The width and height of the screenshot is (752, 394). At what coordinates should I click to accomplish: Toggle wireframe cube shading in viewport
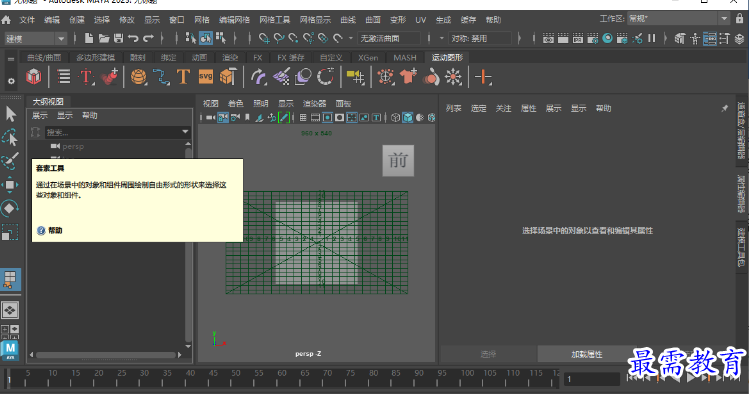pyautogui.click(x=395, y=117)
